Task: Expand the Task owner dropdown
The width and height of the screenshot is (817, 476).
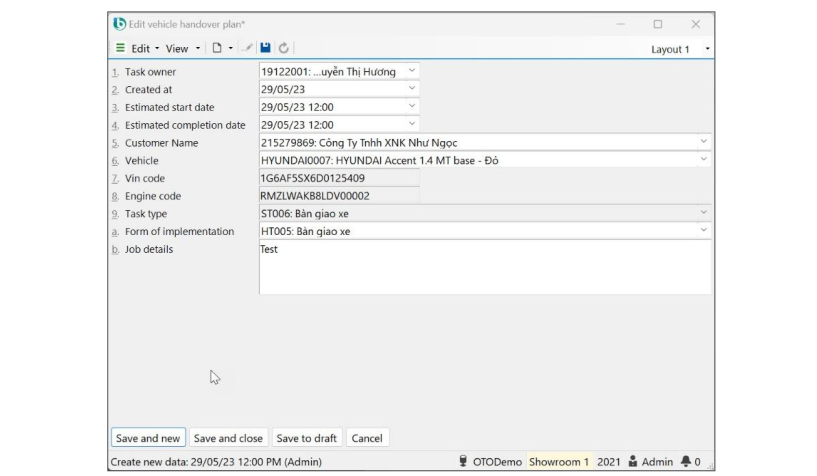Action: pos(412,71)
